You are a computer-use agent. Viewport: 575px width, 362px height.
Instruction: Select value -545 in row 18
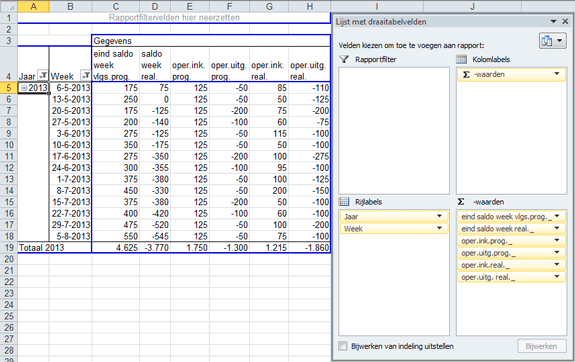click(155, 236)
